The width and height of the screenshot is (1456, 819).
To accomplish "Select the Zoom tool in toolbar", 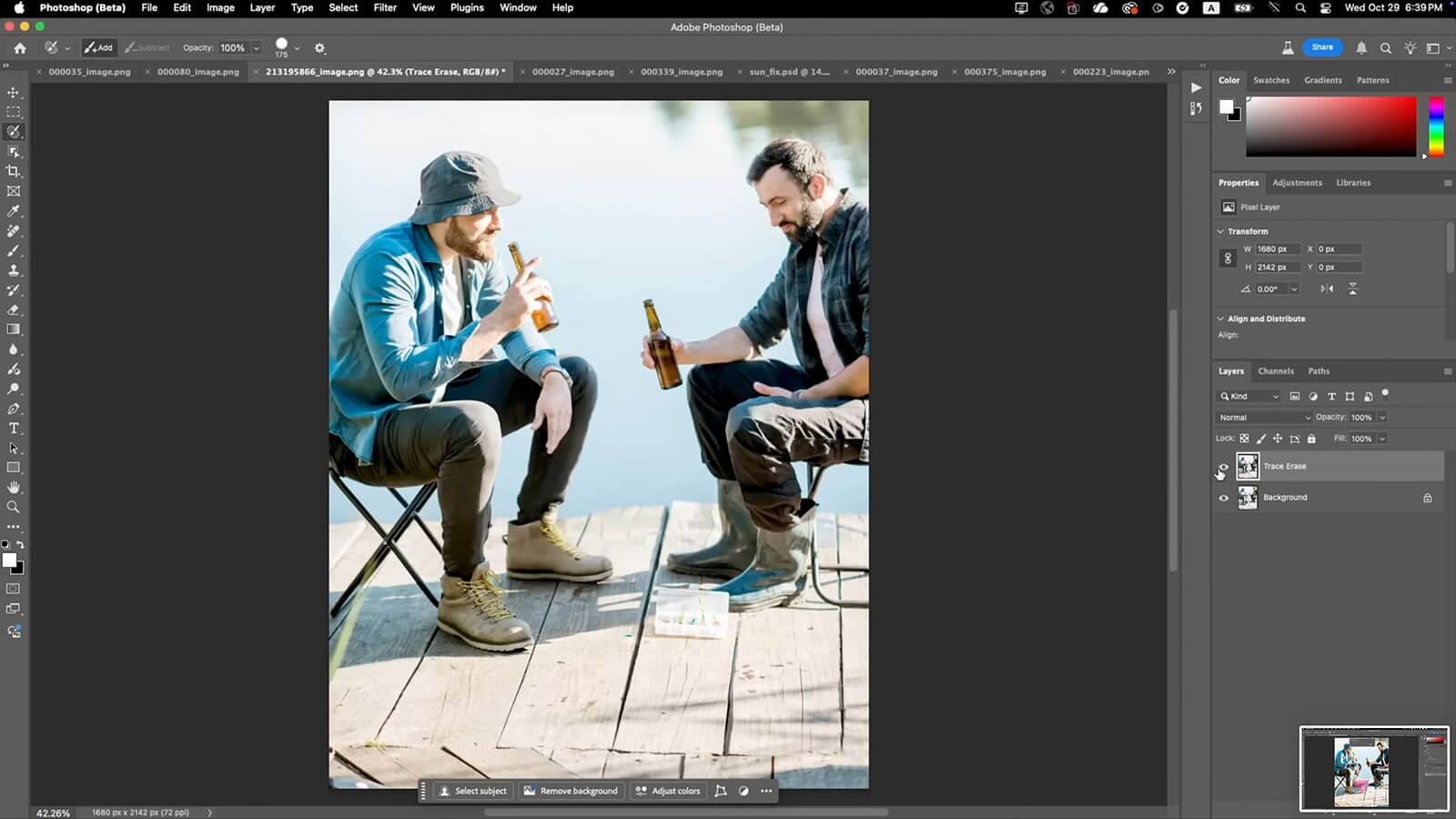I will coord(14,508).
